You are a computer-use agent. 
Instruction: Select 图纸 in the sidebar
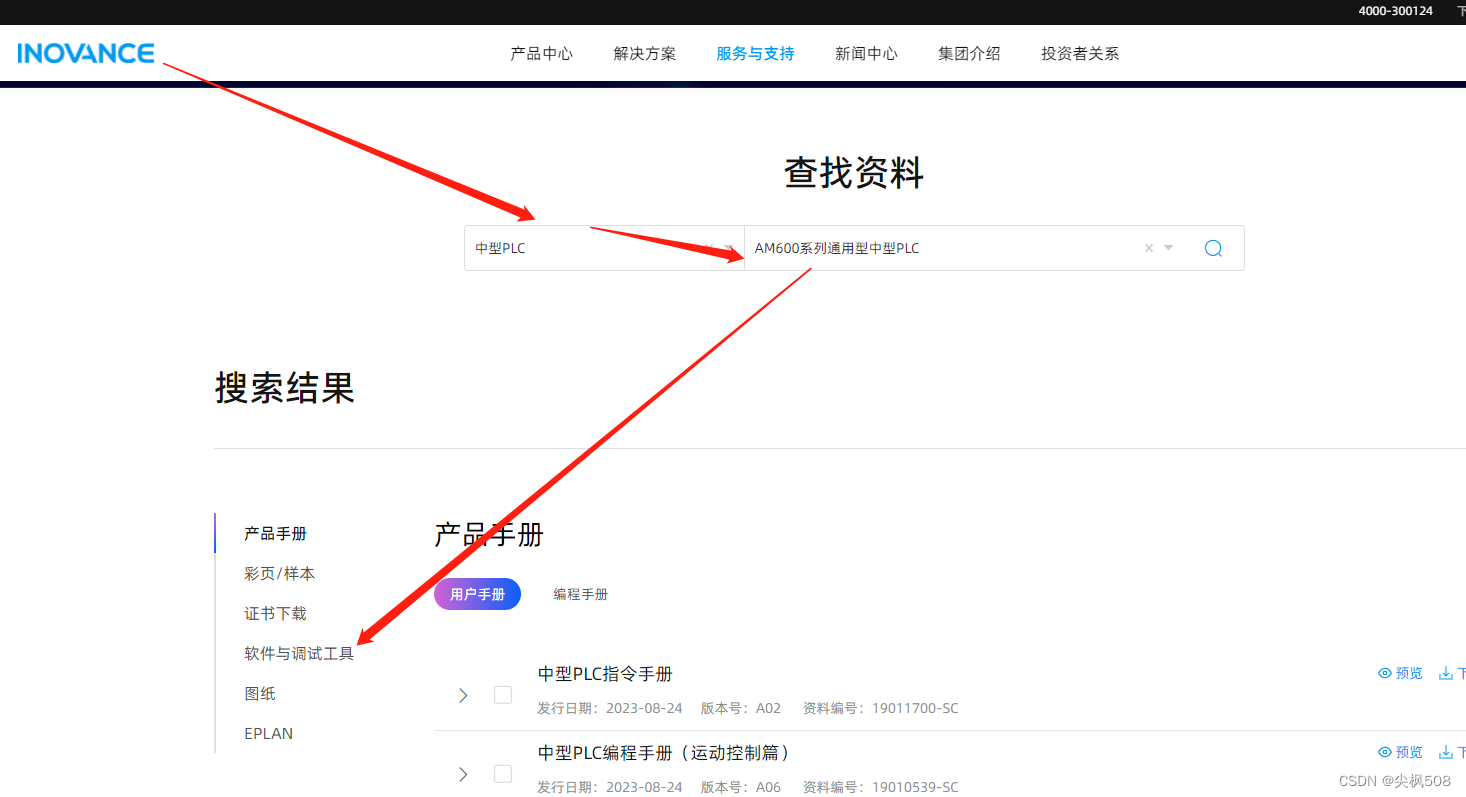click(x=260, y=694)
